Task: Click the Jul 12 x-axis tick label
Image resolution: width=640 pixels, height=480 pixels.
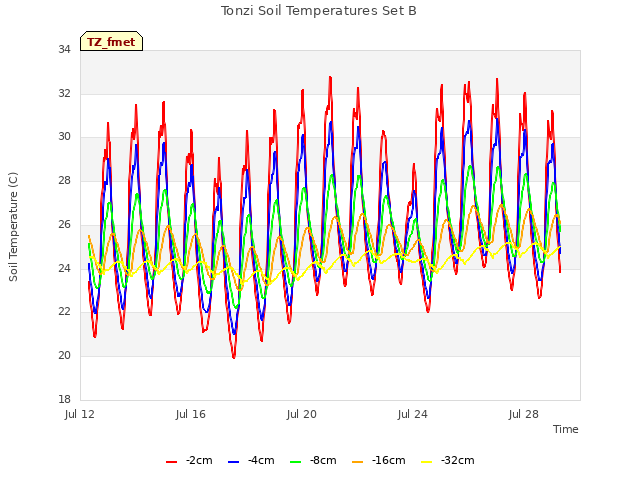Action: [80, 414]
